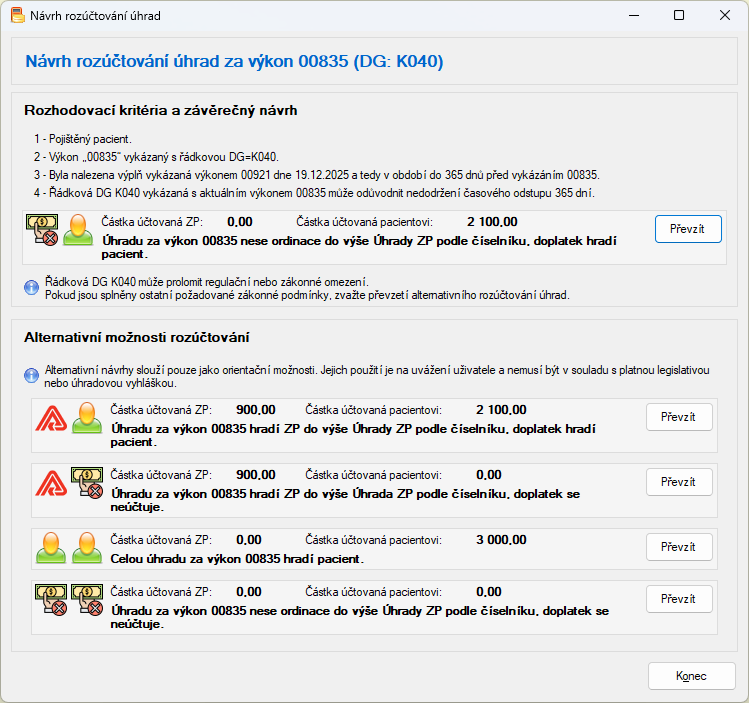Minimize the Návrh rozúčtování úhrad window
Screen dimensions: 749x703
pos(633,16)
